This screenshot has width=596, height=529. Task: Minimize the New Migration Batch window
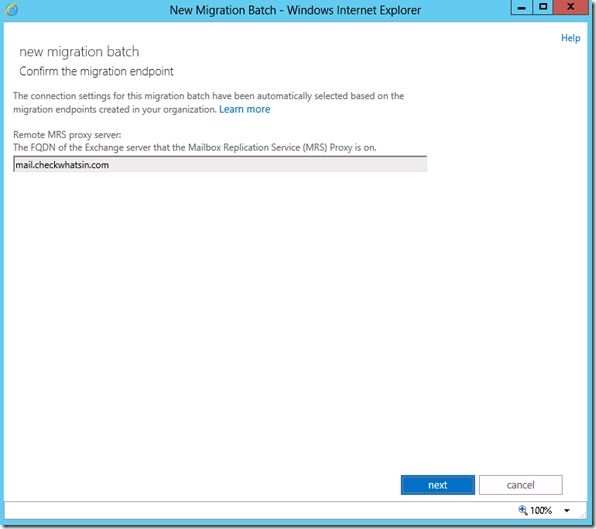click(522, 8)
